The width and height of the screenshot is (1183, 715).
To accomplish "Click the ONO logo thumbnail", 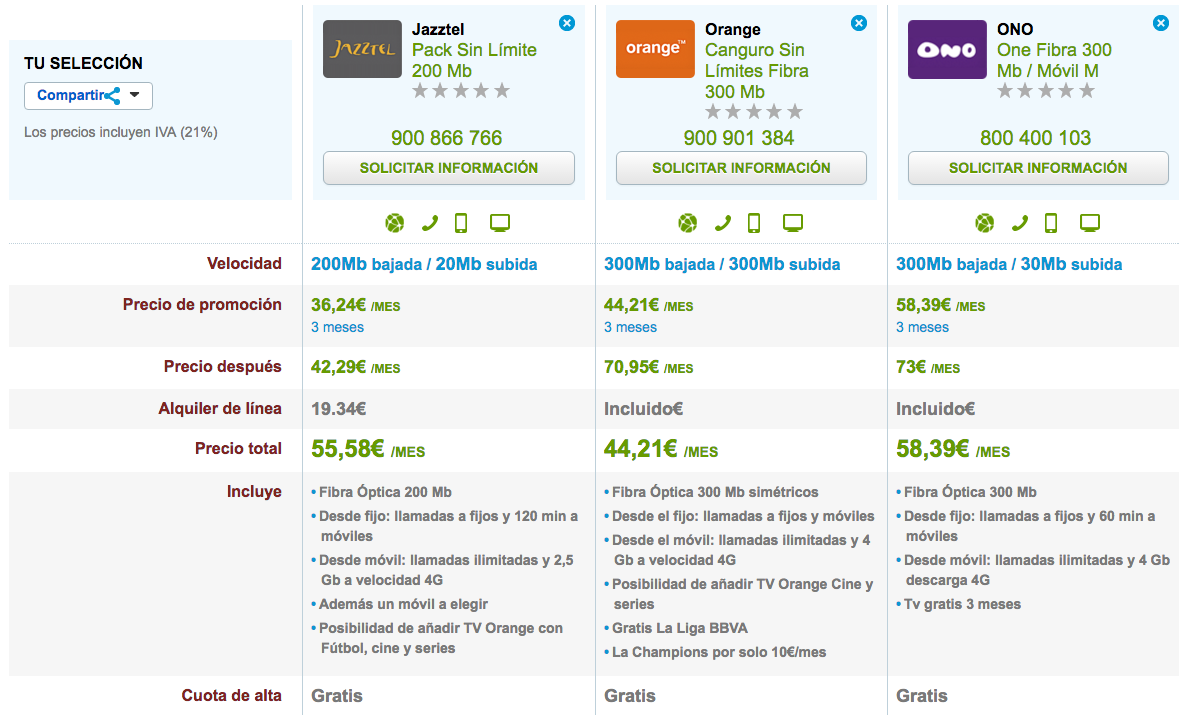I will tap(947, 49).
